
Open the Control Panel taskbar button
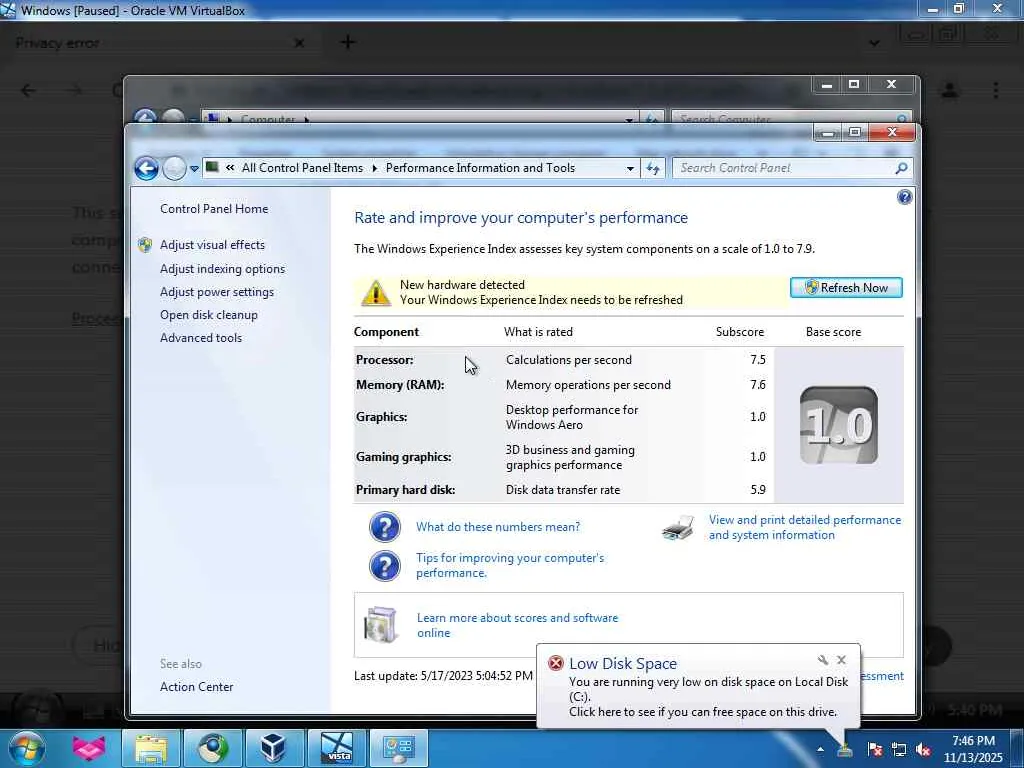pyautogui.click(x=399, y=748)
